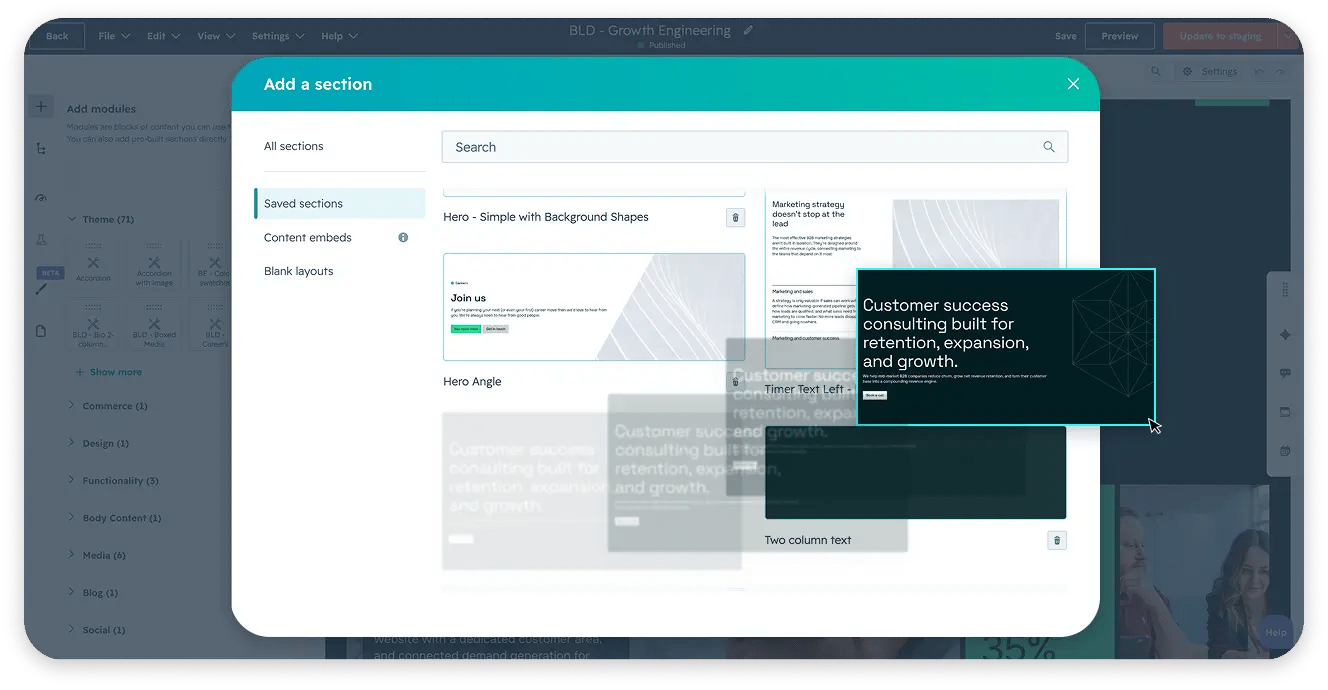1328x690 pixels.
Task: Open Blank layouts category
Action: [x=299, y=271]
